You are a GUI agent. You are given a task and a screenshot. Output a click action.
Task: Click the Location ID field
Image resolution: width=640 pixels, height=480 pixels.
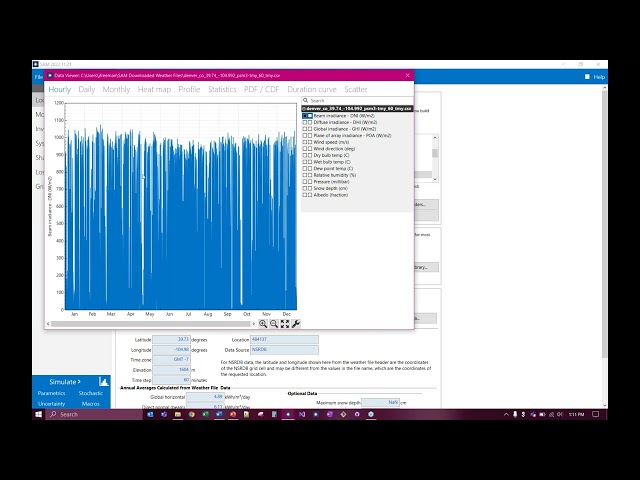click(x=284, y=340)
